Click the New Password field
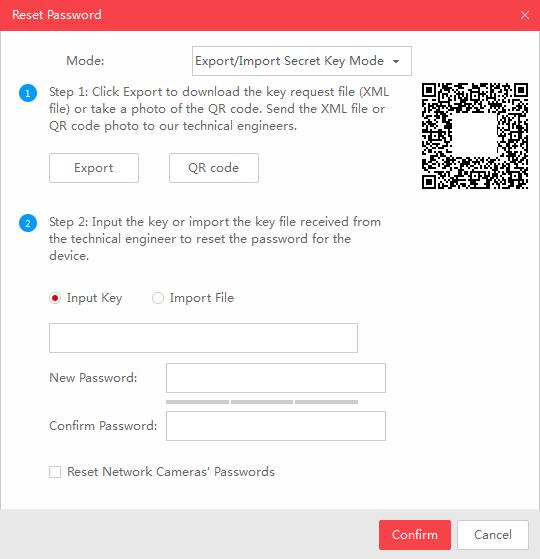 (x=276, y=378)
